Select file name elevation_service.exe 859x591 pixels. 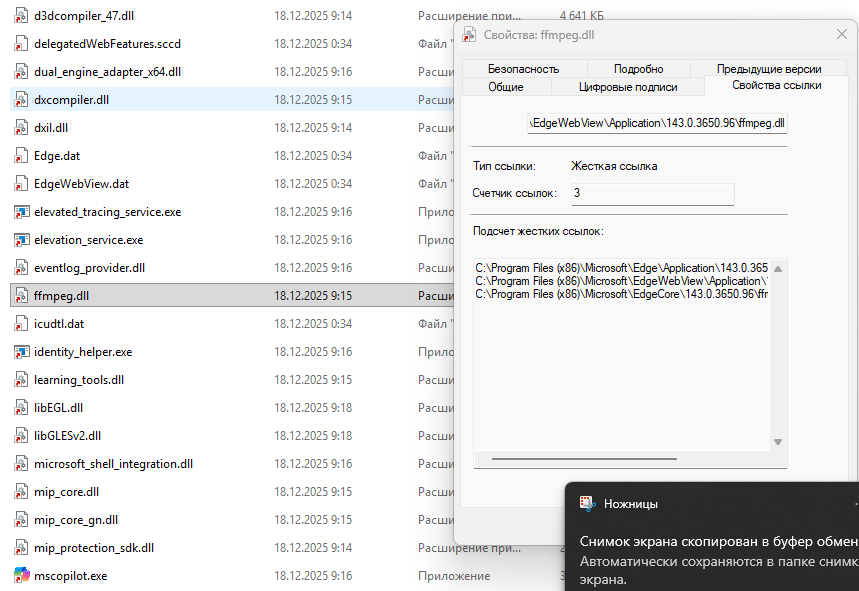(88, 240)
